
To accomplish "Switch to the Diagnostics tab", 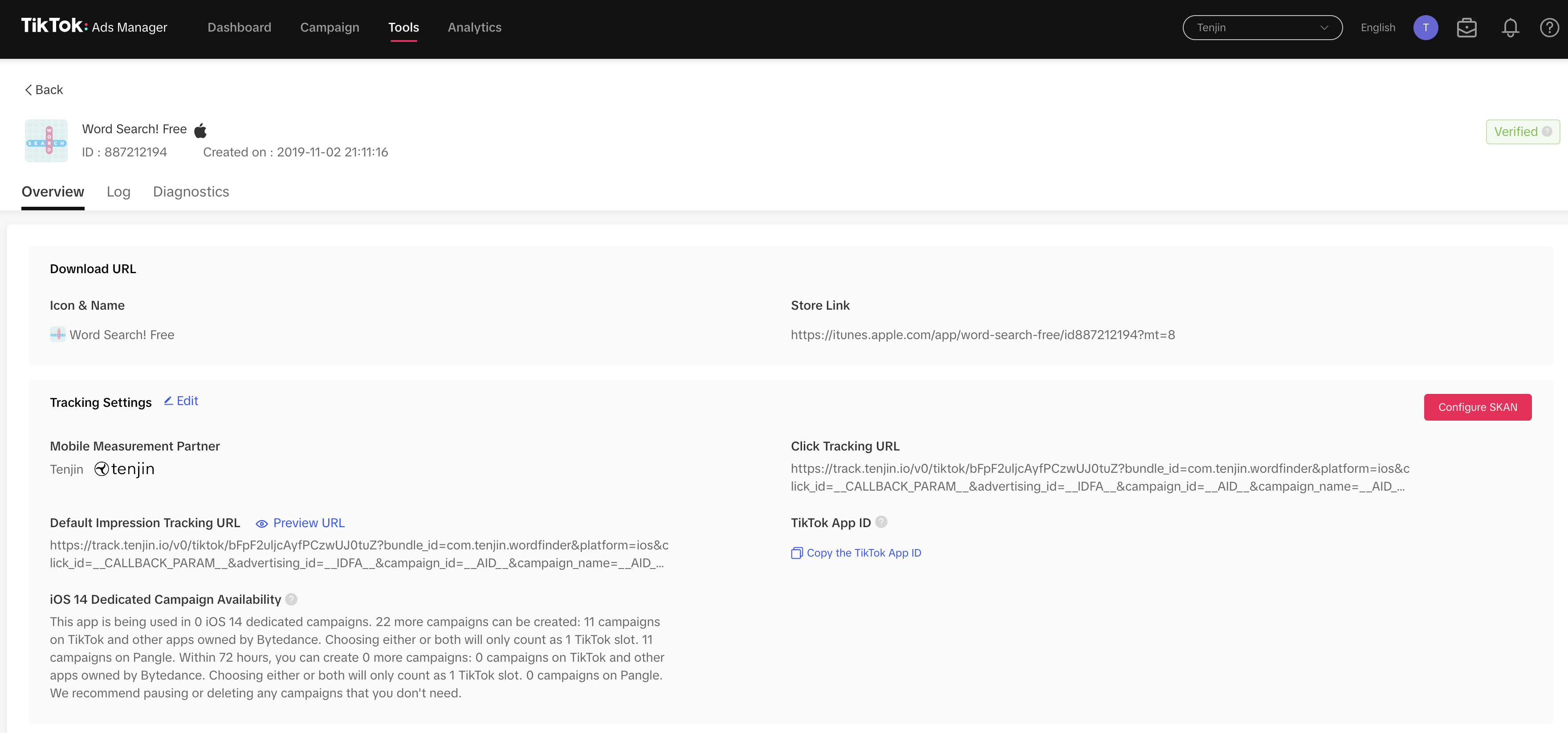I will coord(191,191).
